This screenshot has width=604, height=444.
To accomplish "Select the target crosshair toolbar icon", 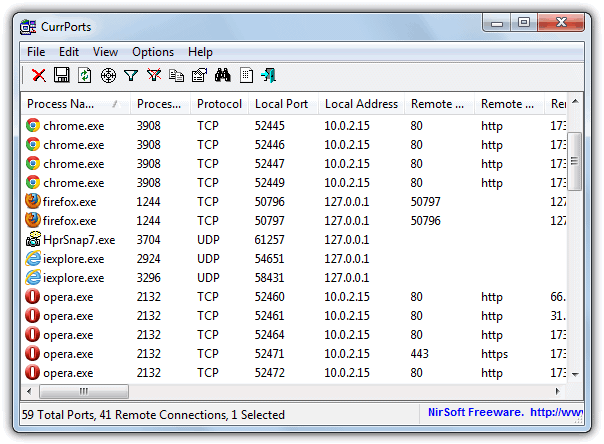I will [x=108, y=75].
